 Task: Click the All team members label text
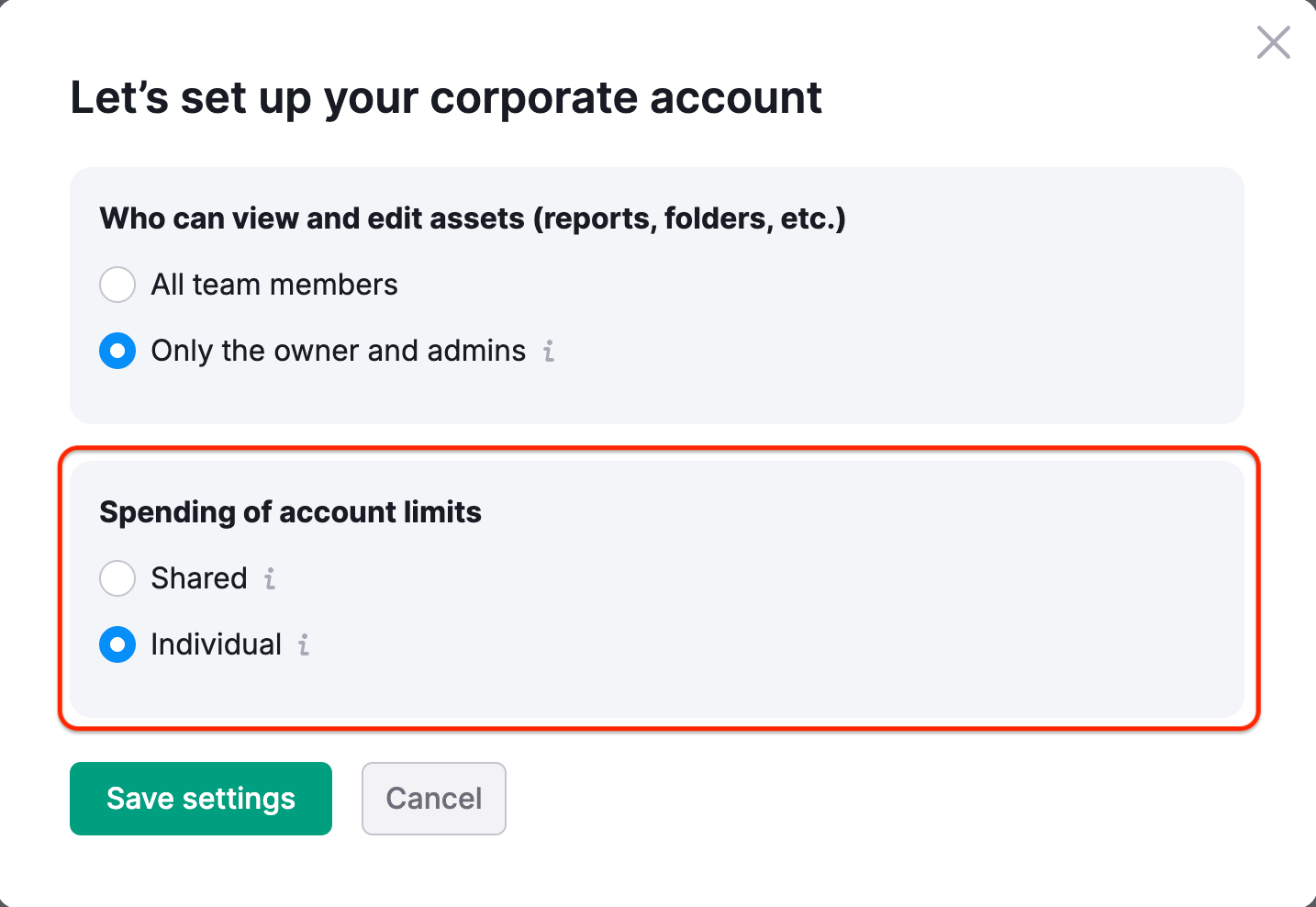point(273,285)
